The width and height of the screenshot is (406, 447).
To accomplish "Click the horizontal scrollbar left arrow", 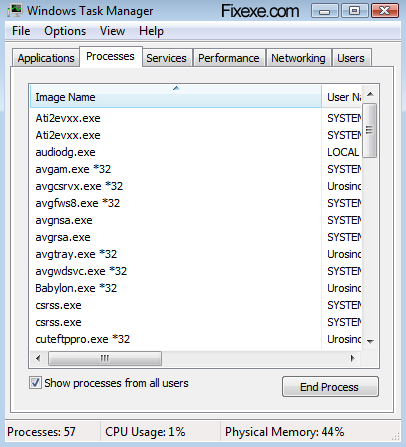I will [x=38, y=359].
